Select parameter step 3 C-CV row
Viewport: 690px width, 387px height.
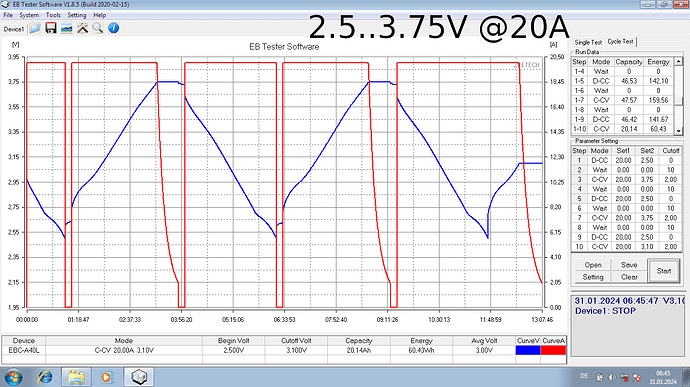[x=627, y=180]
